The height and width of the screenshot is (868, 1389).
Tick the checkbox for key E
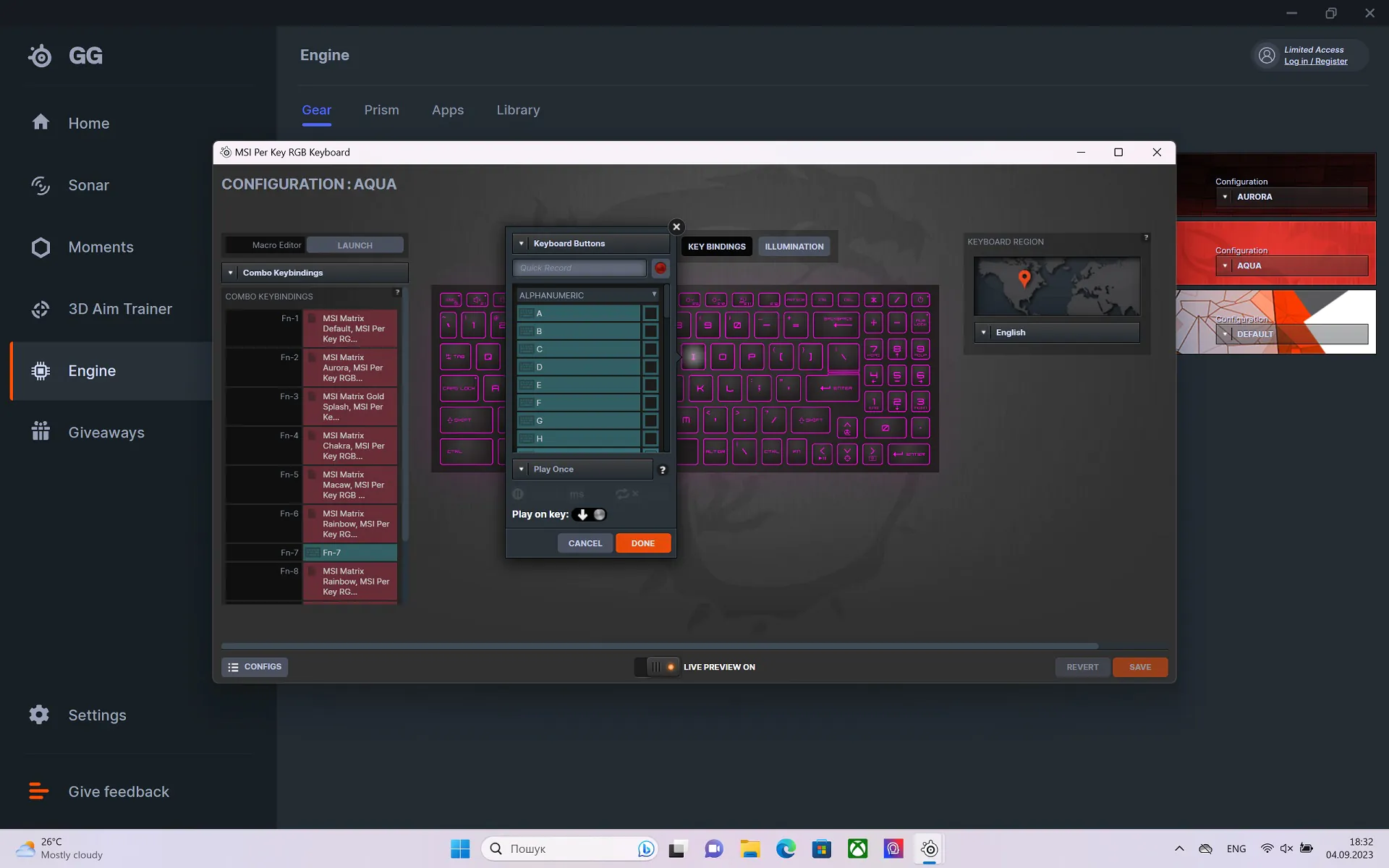[x=650, y=385]
